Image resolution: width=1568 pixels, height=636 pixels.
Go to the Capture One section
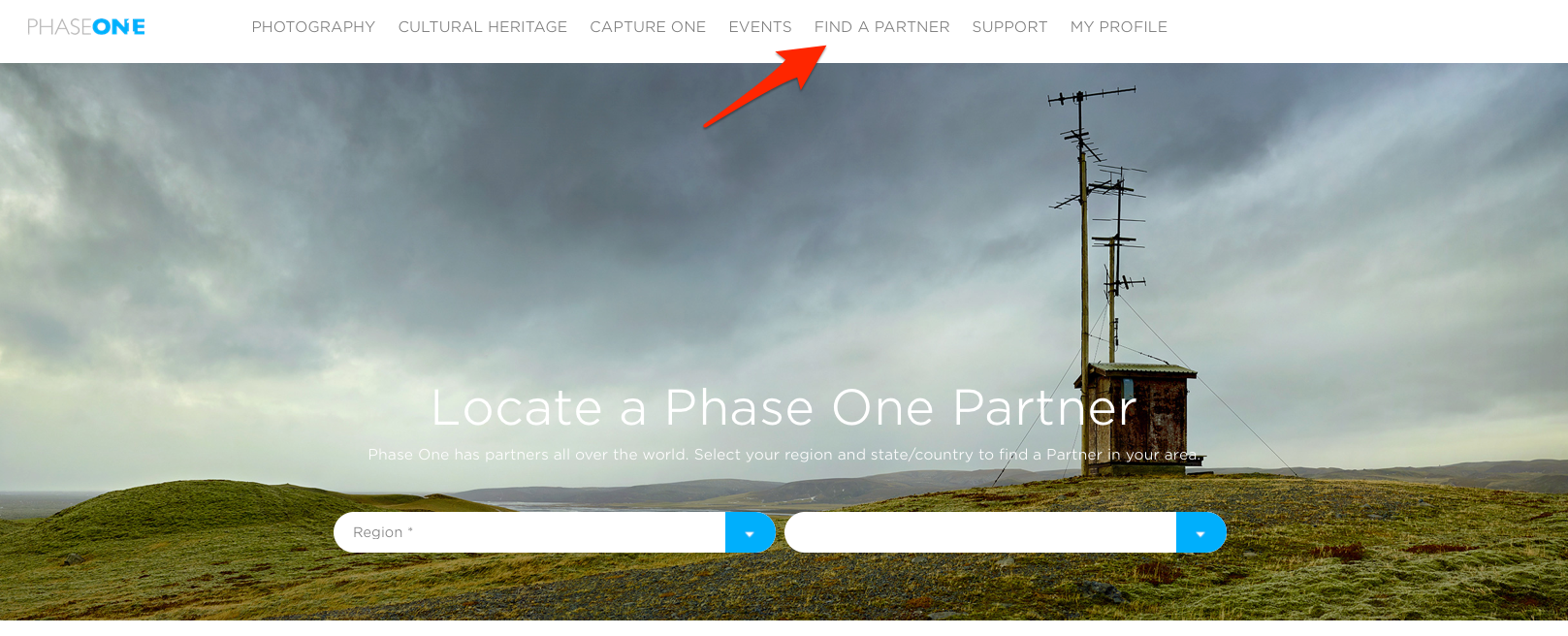coord(648,27)
